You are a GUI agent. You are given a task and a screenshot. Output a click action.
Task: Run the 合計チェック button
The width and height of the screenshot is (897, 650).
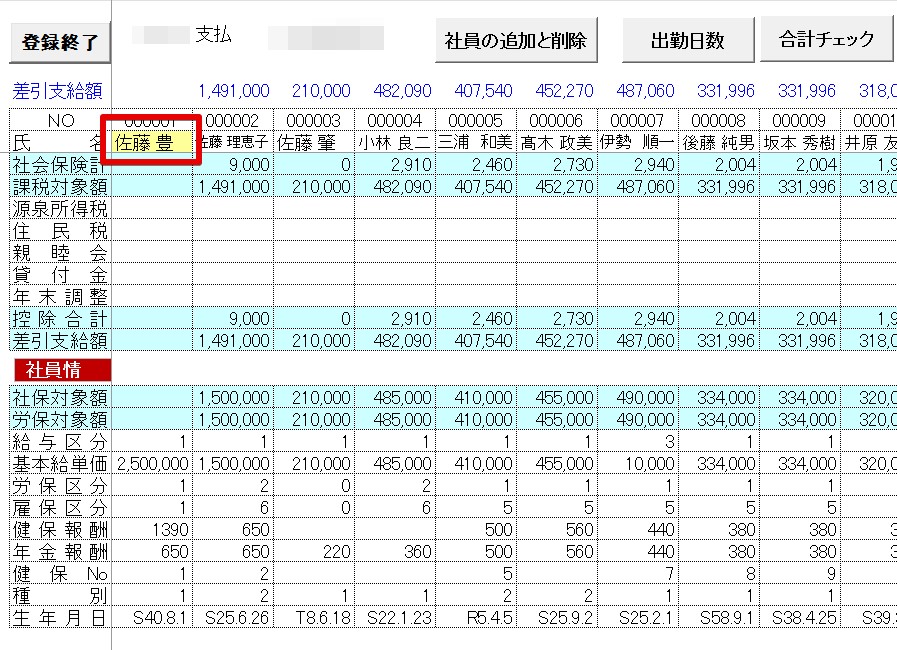(x=826, y=39)
